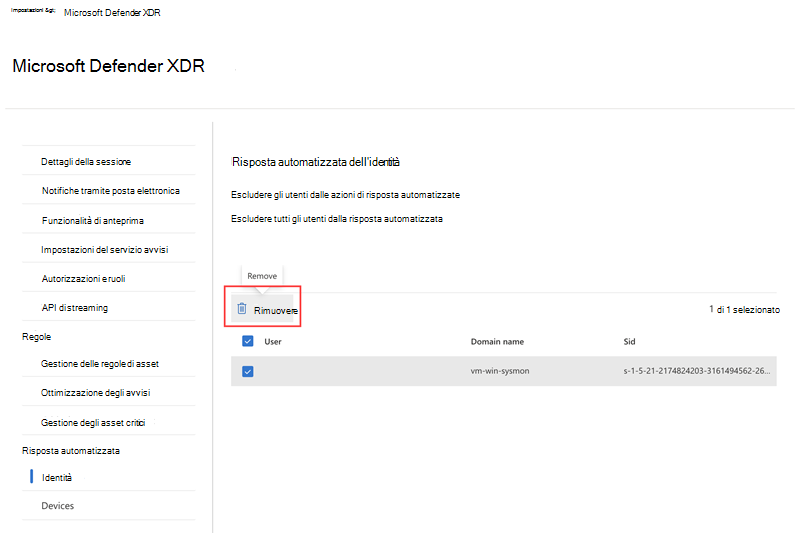Click the Rimuovere button label

click(x=276, y=310)
